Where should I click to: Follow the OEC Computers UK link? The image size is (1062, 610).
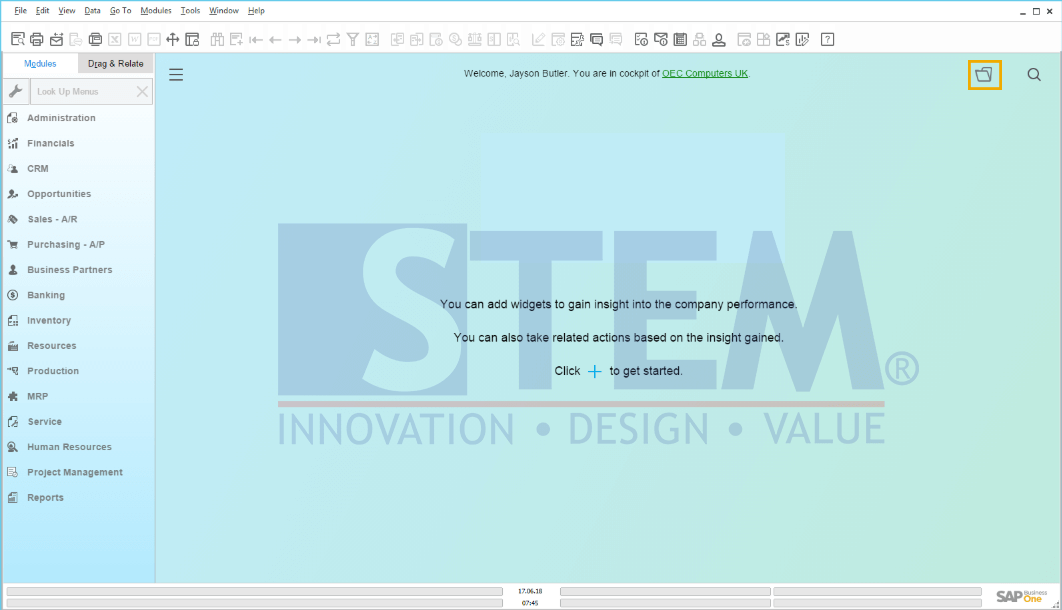coord(705,73)
